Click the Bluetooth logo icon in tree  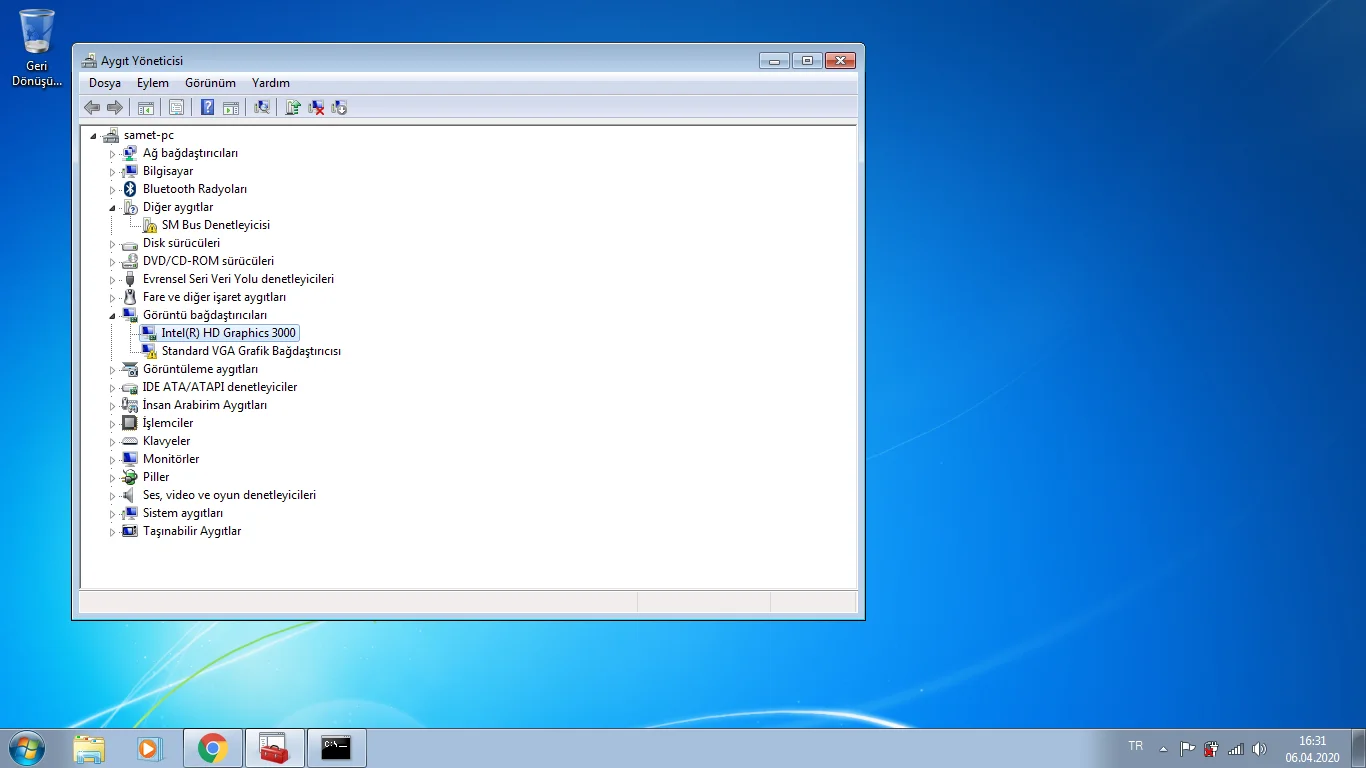pyautogui.click(x=129, y=189)
